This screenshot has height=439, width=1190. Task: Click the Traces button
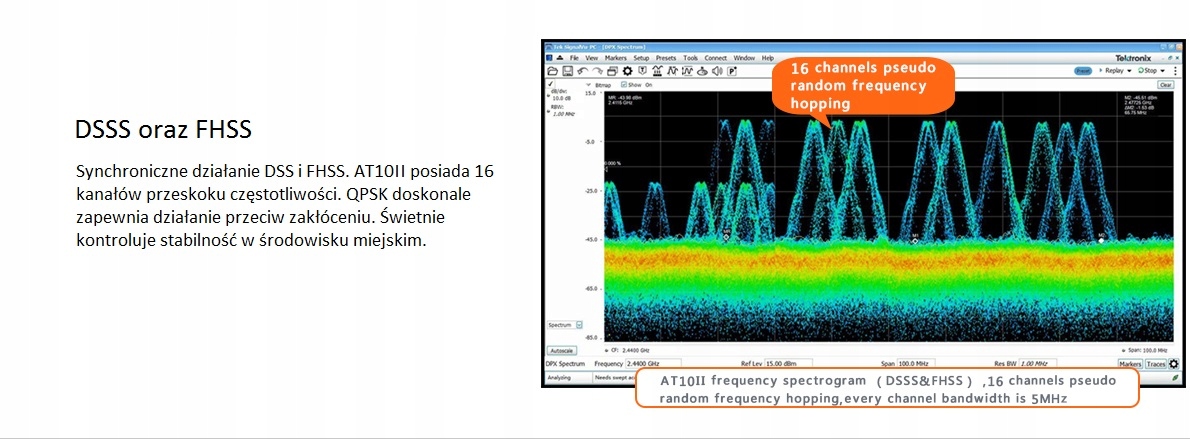click(x=1155, y=364)
